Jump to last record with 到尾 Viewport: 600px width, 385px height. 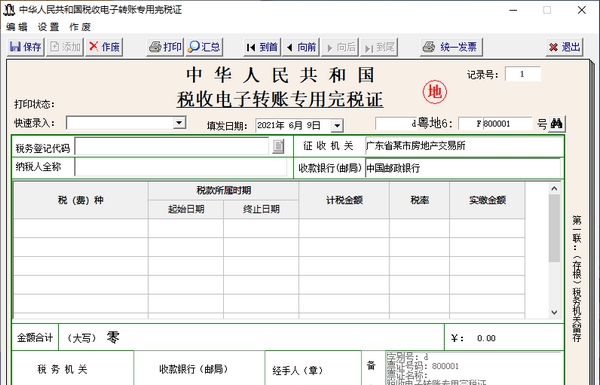[x=379, y=47]
